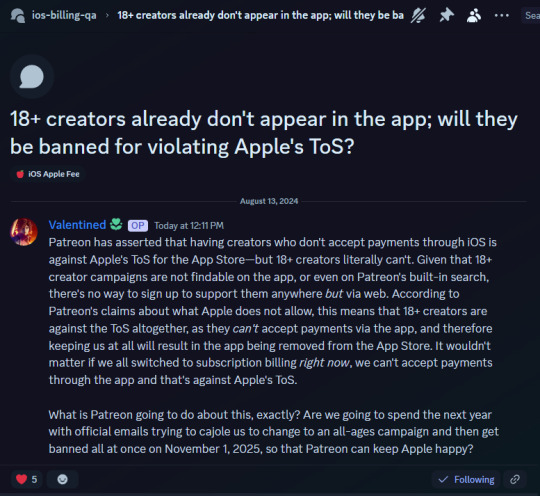540x496 pixels.
Task: Click the large speech bubble post icon
Action: (32, 76)
